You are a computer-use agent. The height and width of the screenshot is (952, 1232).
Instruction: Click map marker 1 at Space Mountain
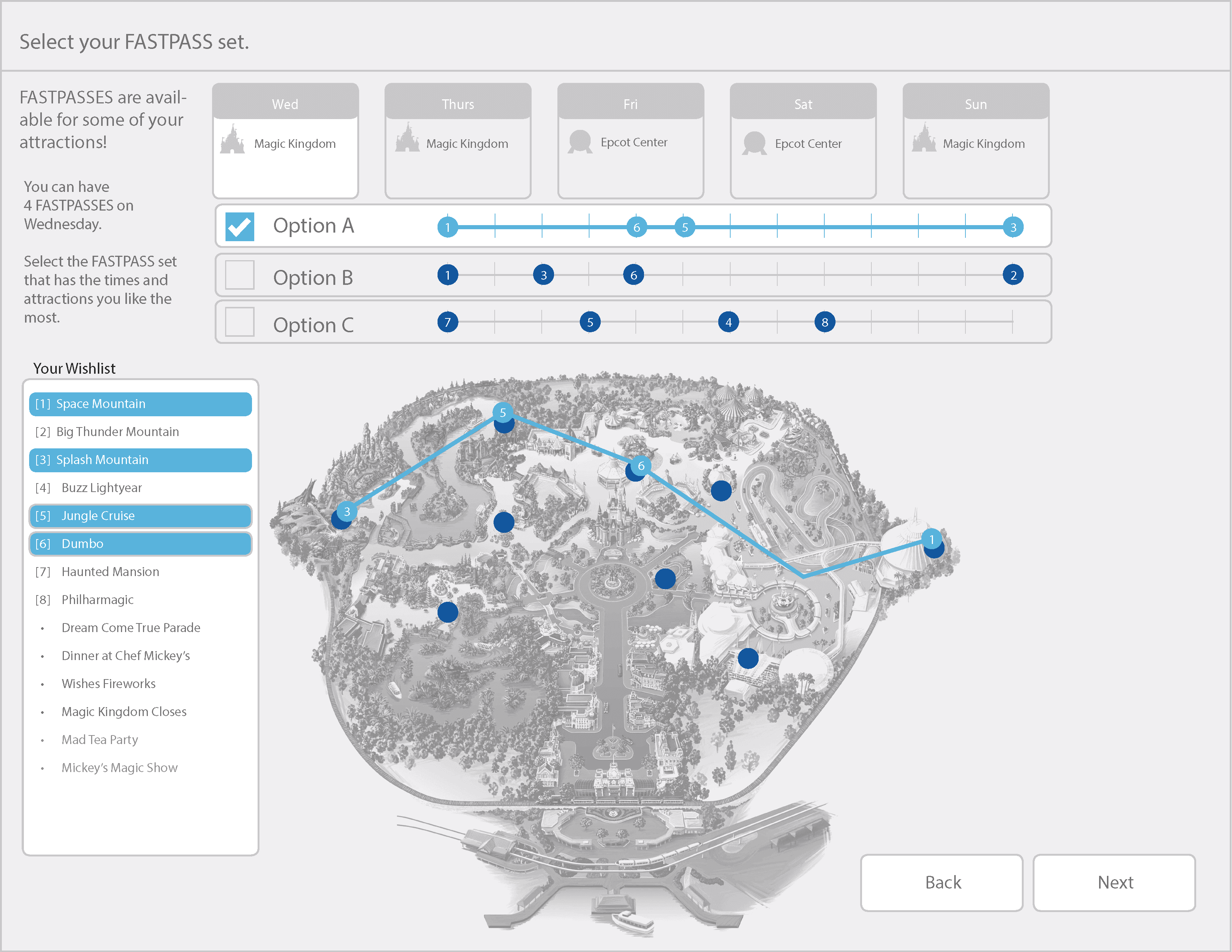tap(932, 540)
